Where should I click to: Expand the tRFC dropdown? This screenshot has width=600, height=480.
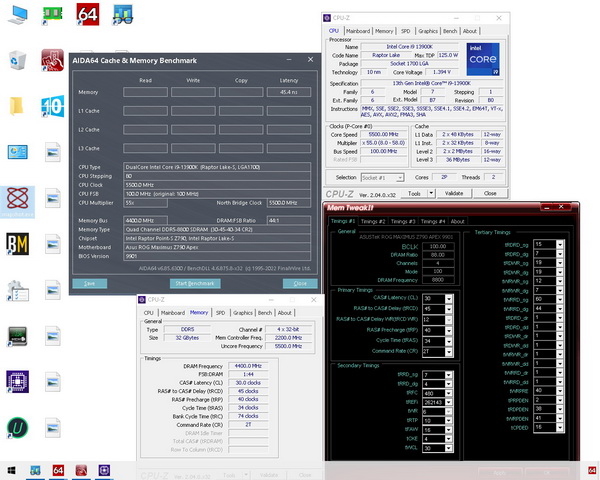click(x=448, y=393)
